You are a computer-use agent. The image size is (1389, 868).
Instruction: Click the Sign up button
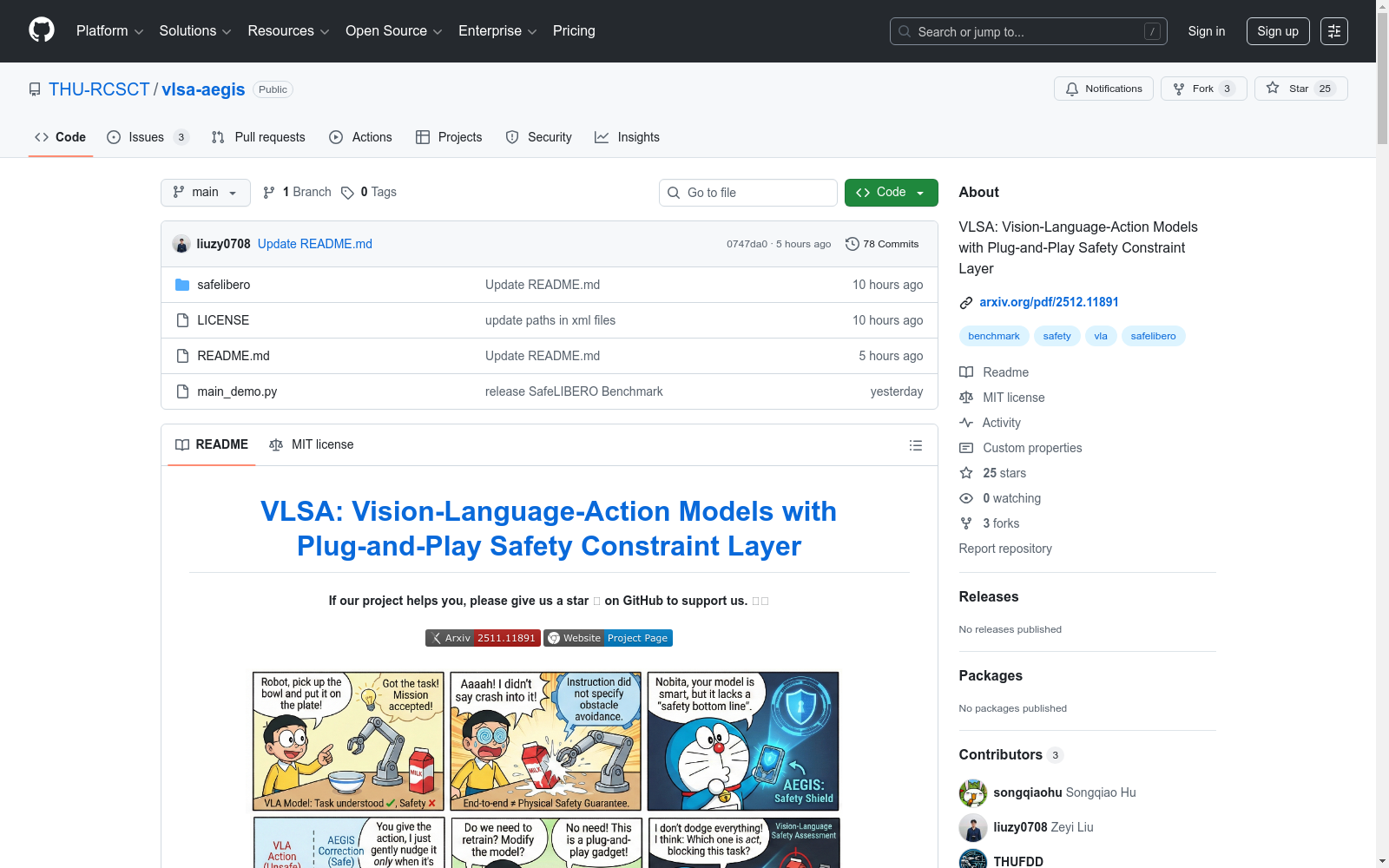coord(1278,31)
